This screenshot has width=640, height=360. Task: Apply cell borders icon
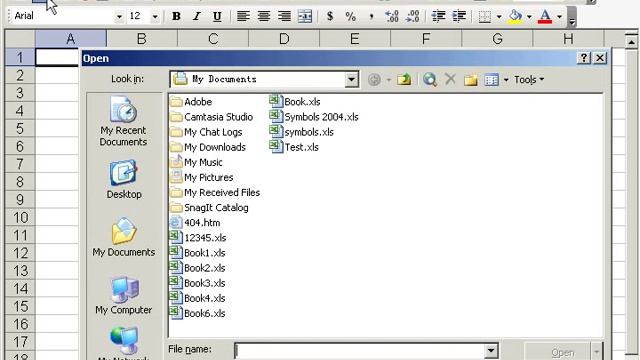click(x=485, y=16)
